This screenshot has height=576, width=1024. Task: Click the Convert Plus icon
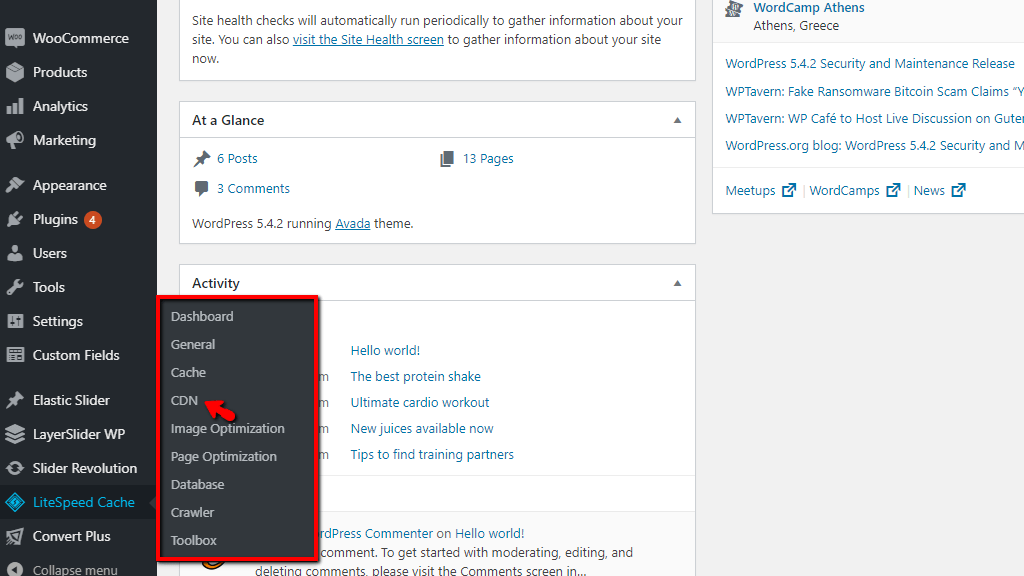click(15, 536)
